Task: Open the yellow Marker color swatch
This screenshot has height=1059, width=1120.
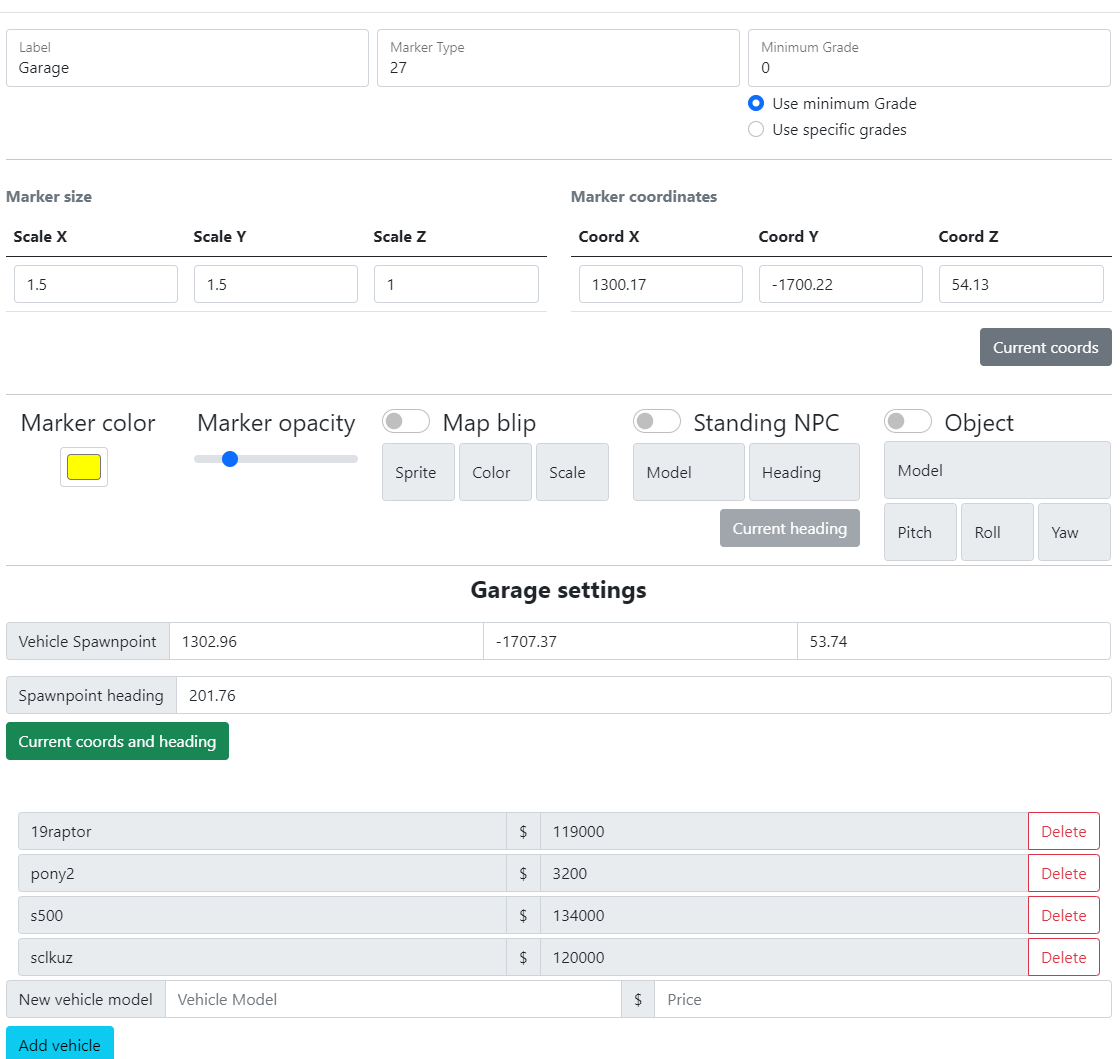Action: click(x=84, y=467)
